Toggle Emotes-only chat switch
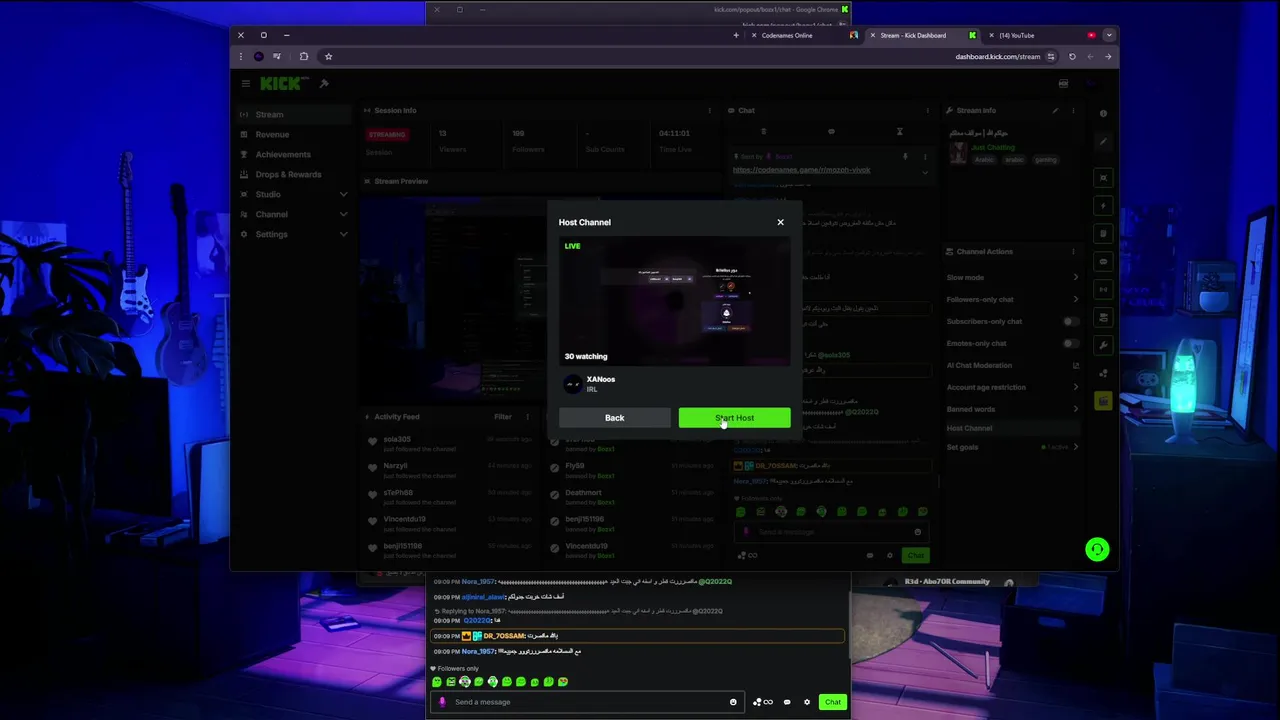Screen dimensions: 1280x720 click(1070, 343)
